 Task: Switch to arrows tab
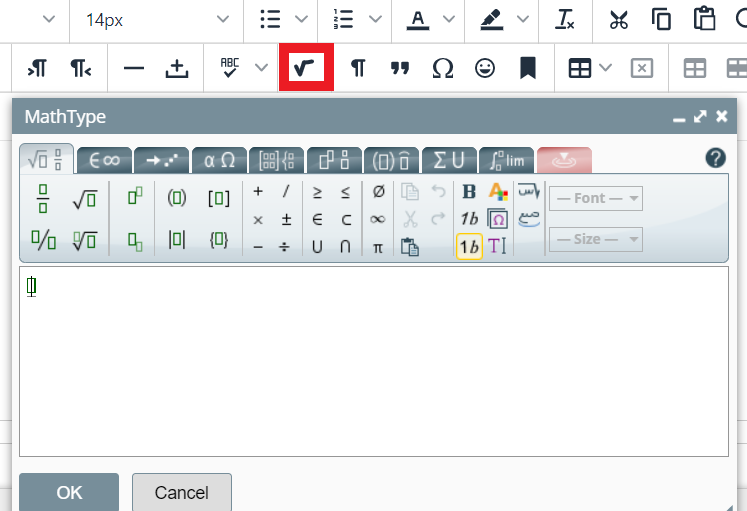coord(162,160)
